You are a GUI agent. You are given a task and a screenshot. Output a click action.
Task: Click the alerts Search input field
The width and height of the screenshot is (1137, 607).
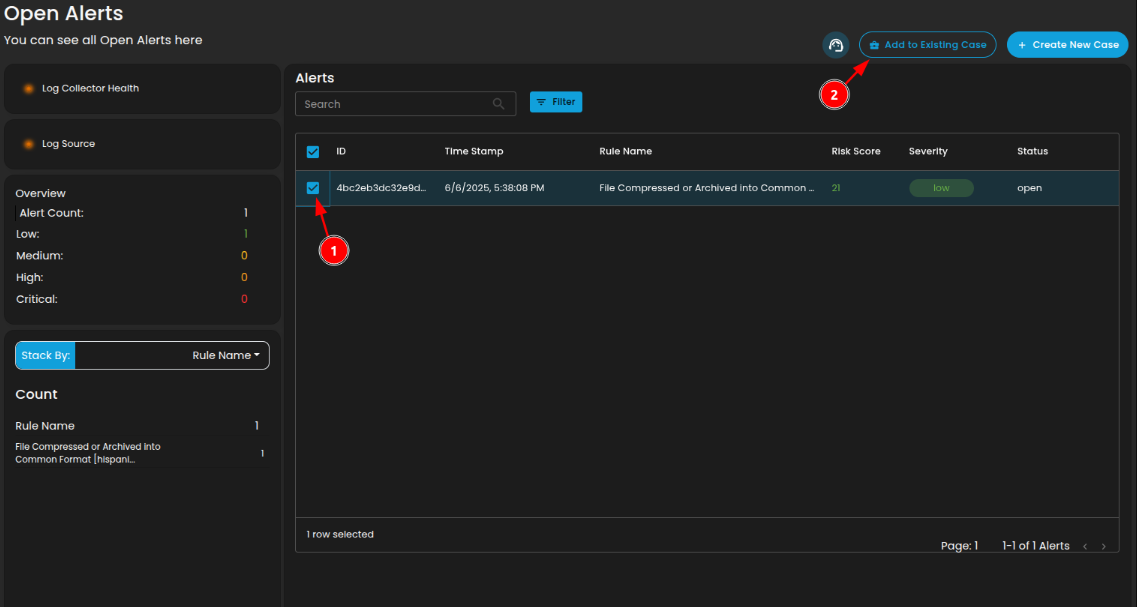[x=395, y=104]
